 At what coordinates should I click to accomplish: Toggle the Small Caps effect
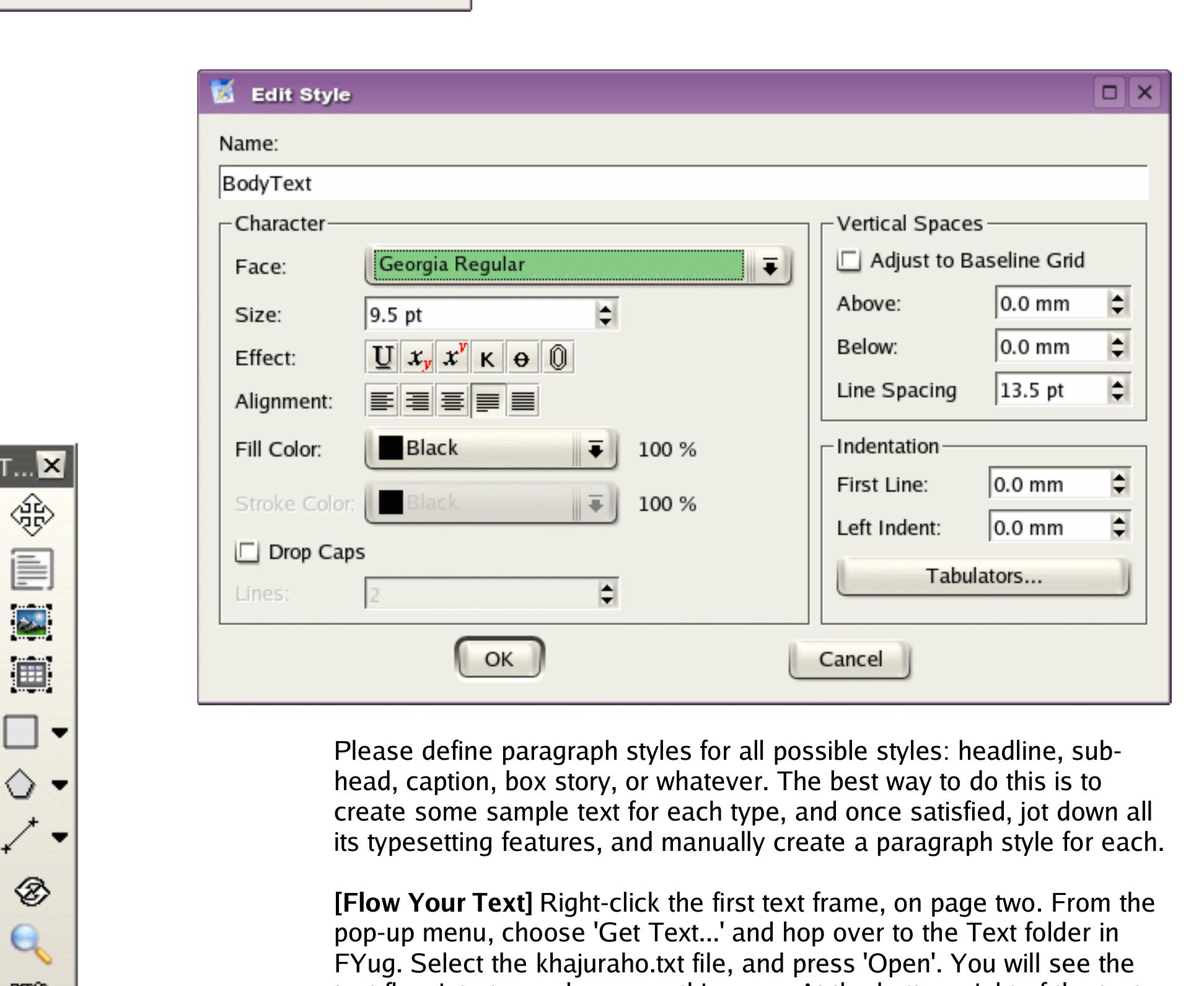click(x=488, y=358)
